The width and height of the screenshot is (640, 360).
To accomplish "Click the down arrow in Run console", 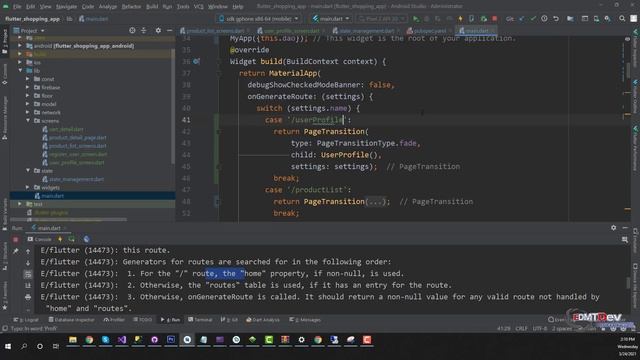I will 28,263.
